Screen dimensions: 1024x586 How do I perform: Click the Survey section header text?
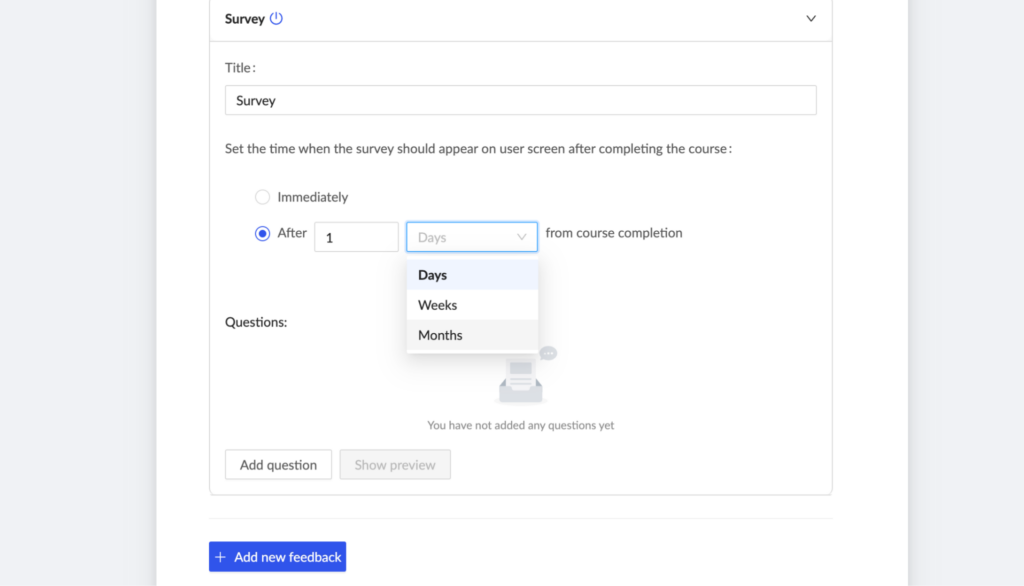click(245, 19)
